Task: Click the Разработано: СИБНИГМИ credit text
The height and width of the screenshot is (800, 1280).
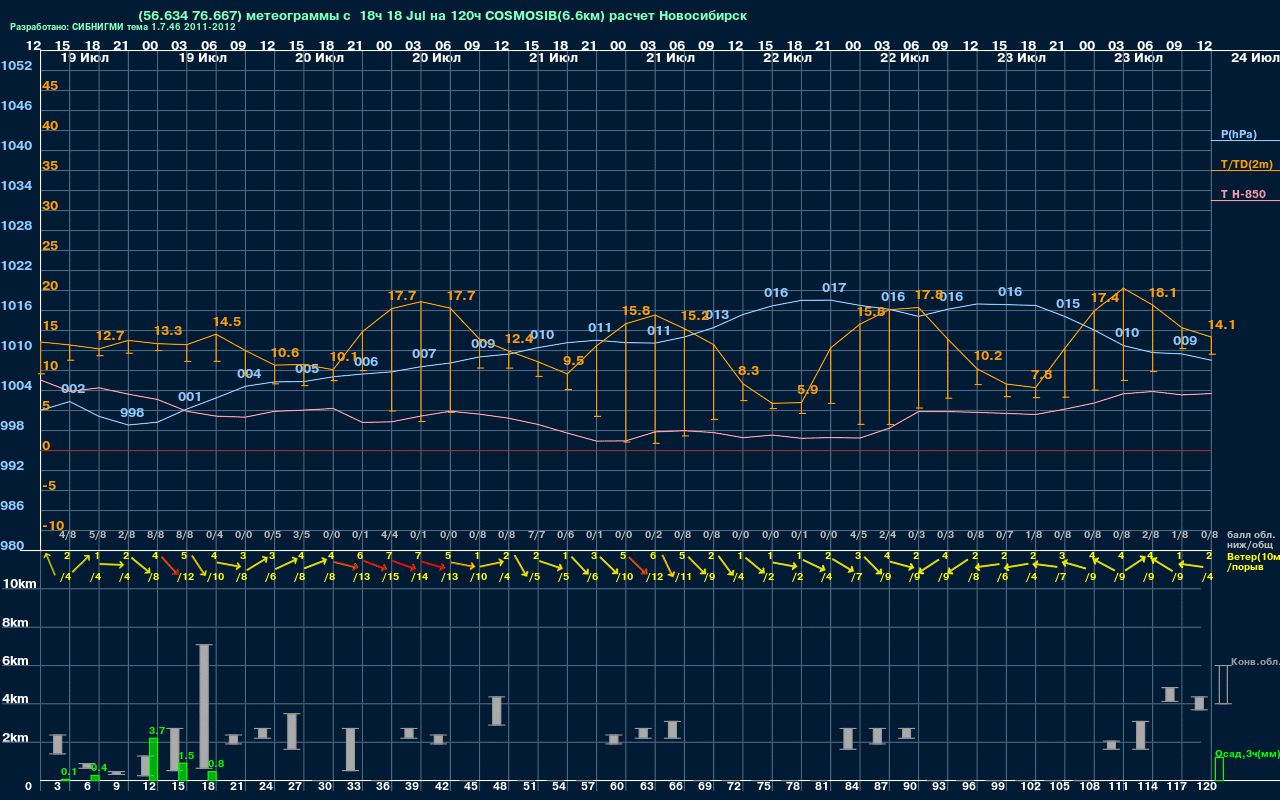Action: pyautogui.click(x=123, y=27)
